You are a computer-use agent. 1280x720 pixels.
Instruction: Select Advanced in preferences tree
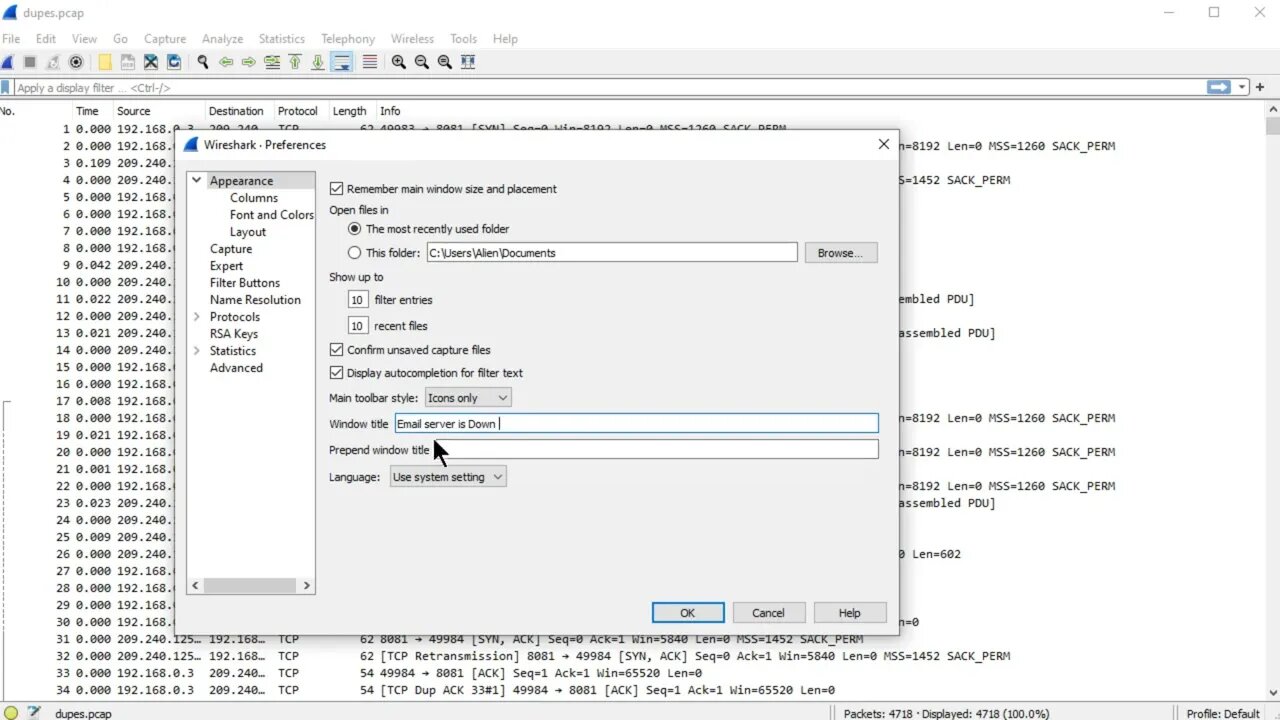coord(236,368)
